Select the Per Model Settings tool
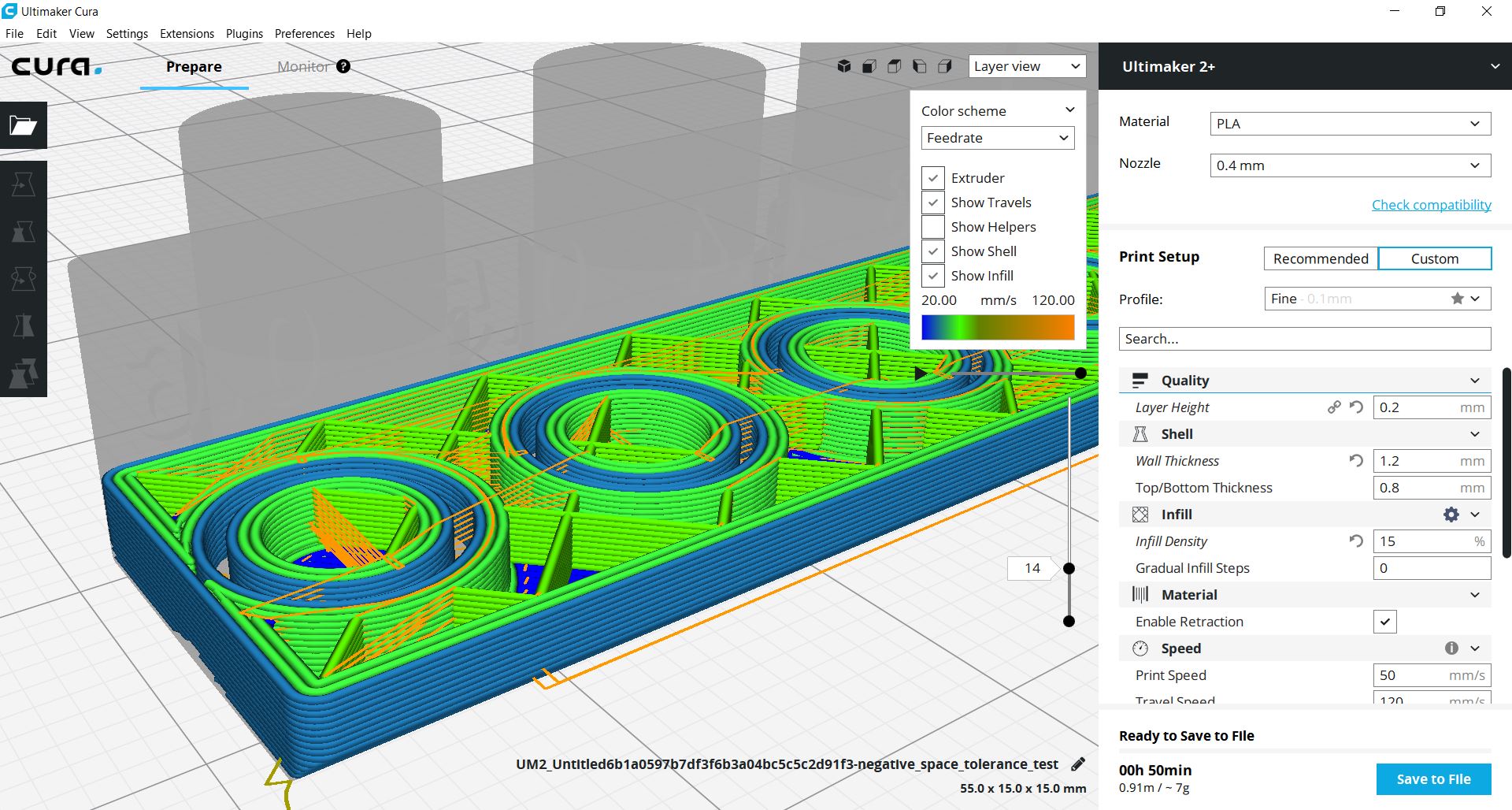This screenshot has height=810, width=1512. click(23, 373)
